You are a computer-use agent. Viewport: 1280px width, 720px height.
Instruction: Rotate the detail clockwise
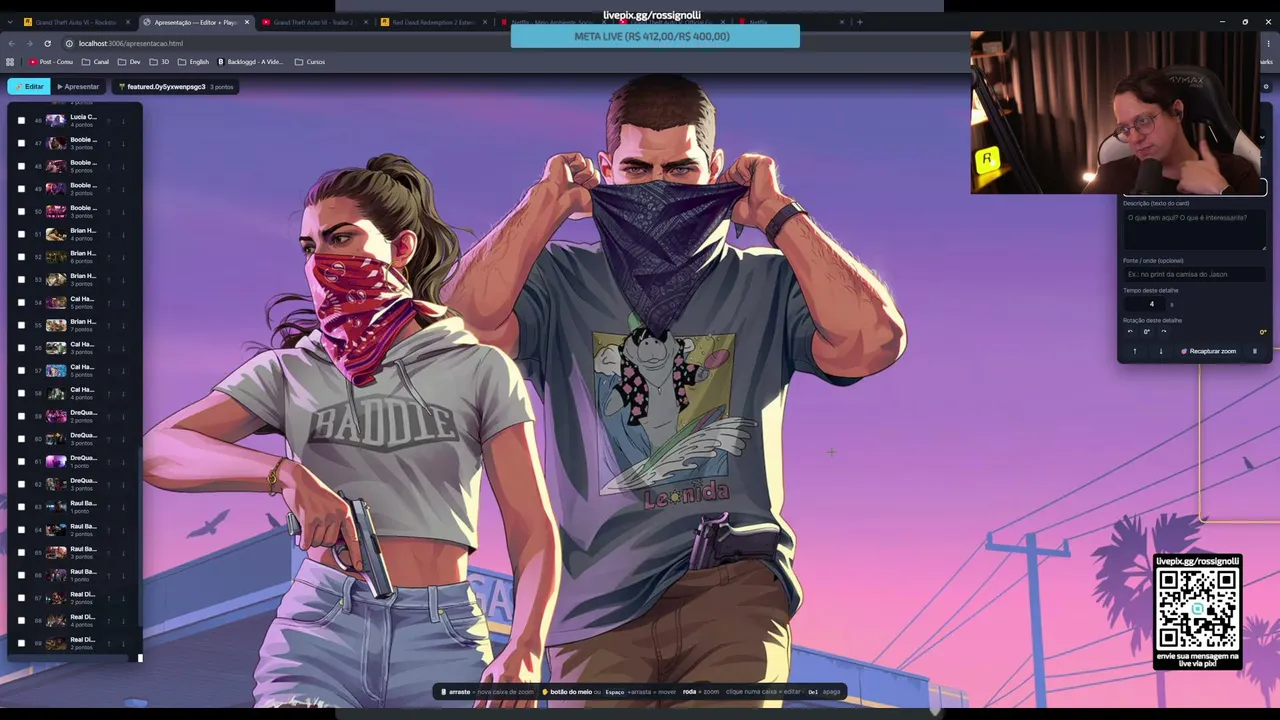1163,332
